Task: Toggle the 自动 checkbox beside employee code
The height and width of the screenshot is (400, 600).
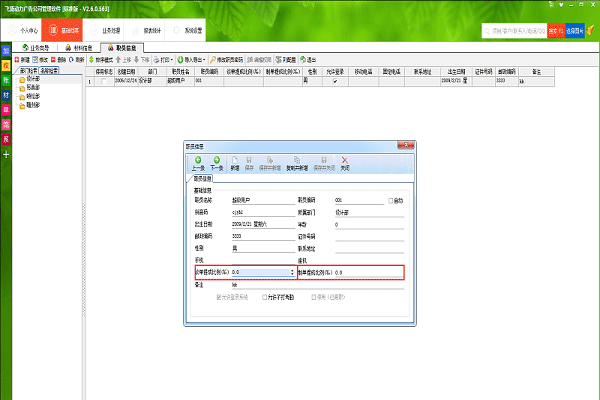Action: pyautogui.click(x=391, y=201)
